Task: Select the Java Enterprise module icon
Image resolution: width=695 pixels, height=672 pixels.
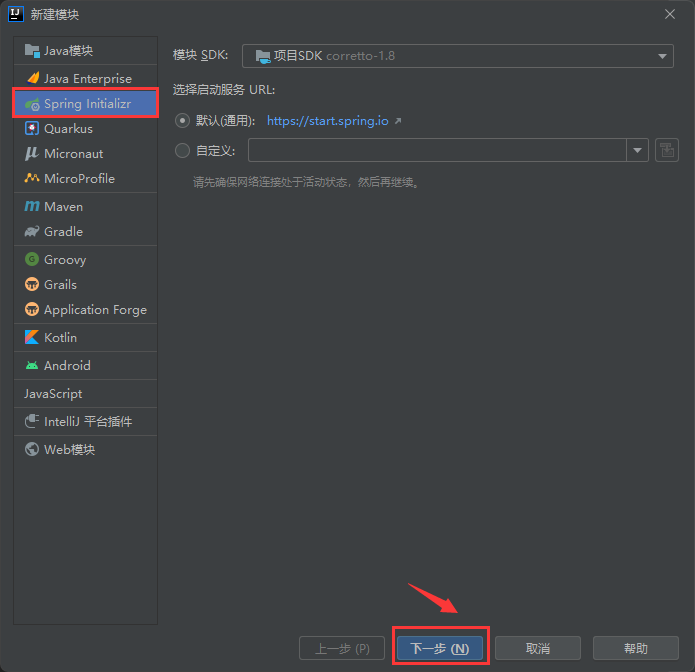Action: [32, 78]
